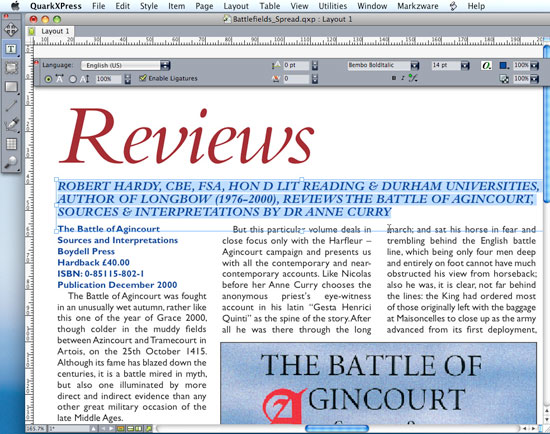Click the scale 100% input field
Viewport: 550px width, 434px height.
(x=108, y=79)
